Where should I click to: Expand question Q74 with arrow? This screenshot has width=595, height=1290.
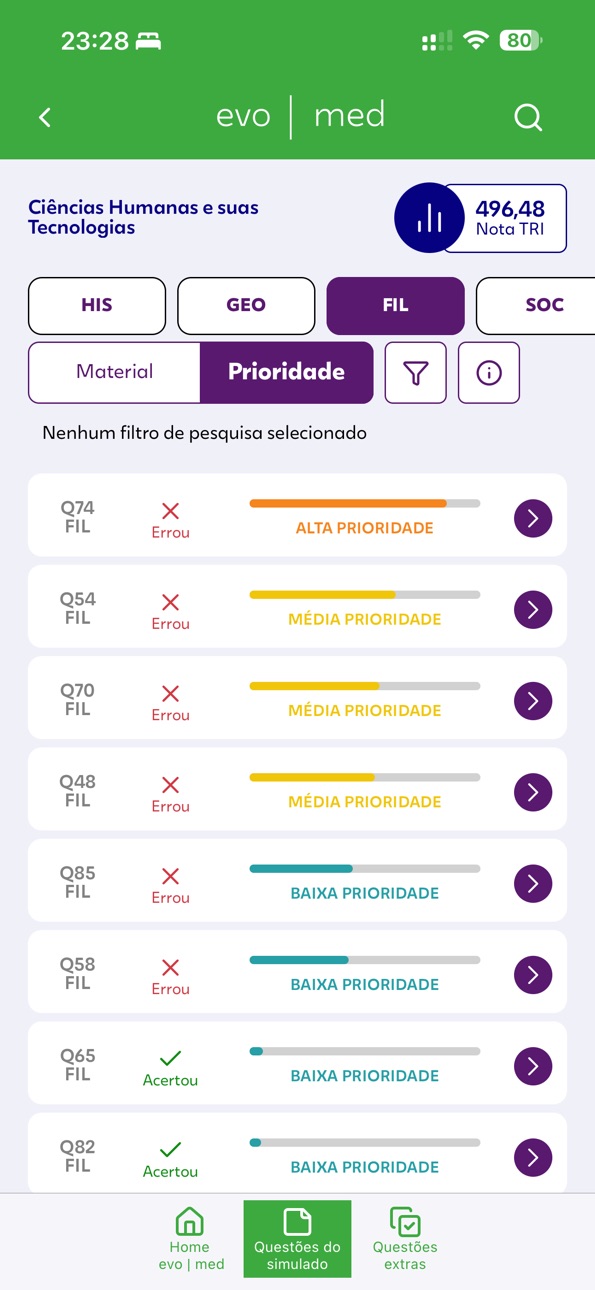(533, 518)
